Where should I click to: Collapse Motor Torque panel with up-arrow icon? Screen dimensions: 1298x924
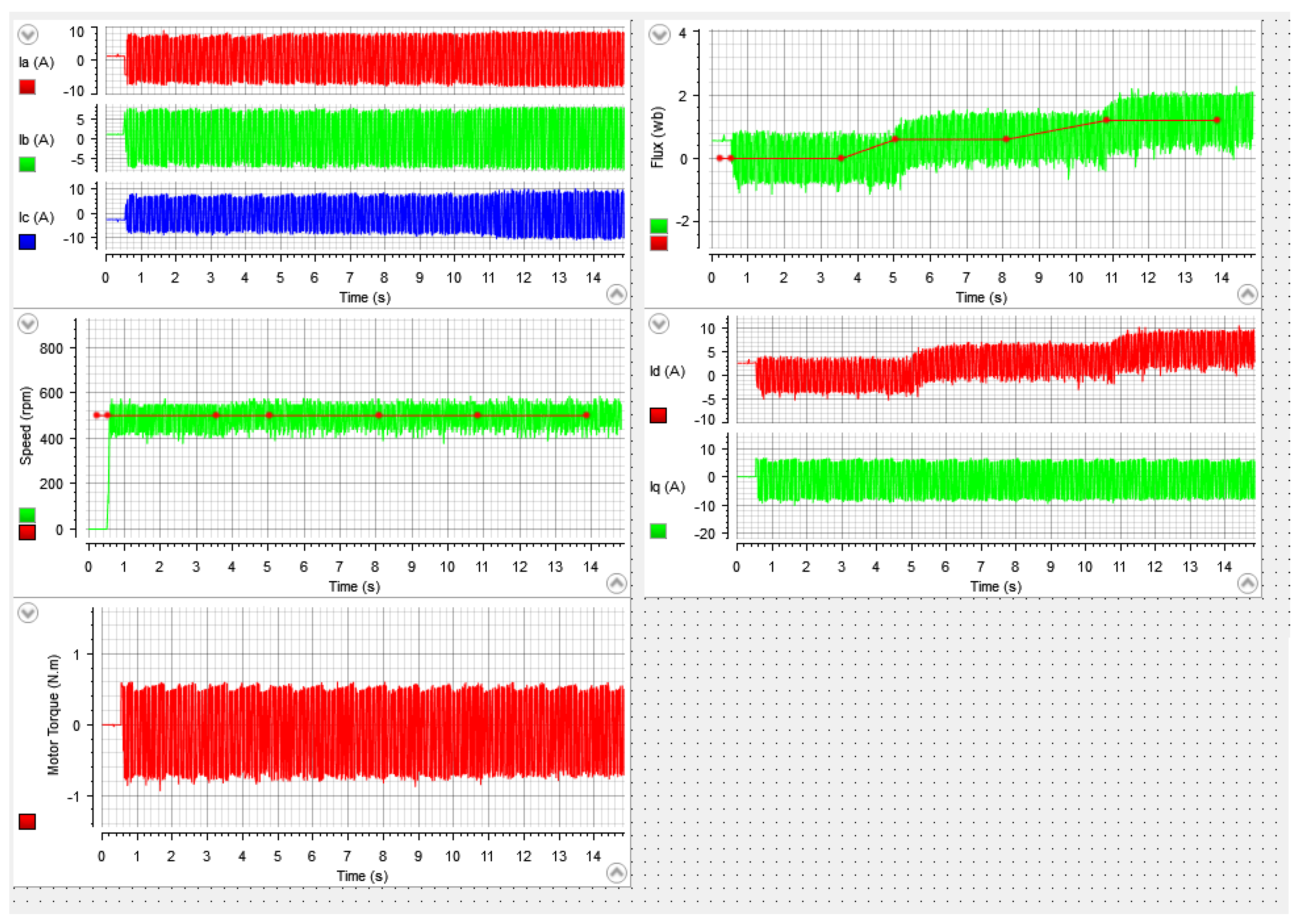[x=616, y=873]
